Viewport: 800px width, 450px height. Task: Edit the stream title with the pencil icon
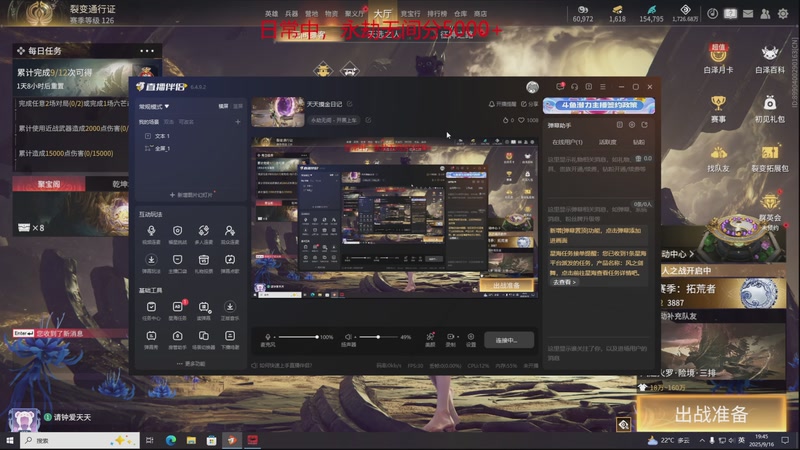349,104
